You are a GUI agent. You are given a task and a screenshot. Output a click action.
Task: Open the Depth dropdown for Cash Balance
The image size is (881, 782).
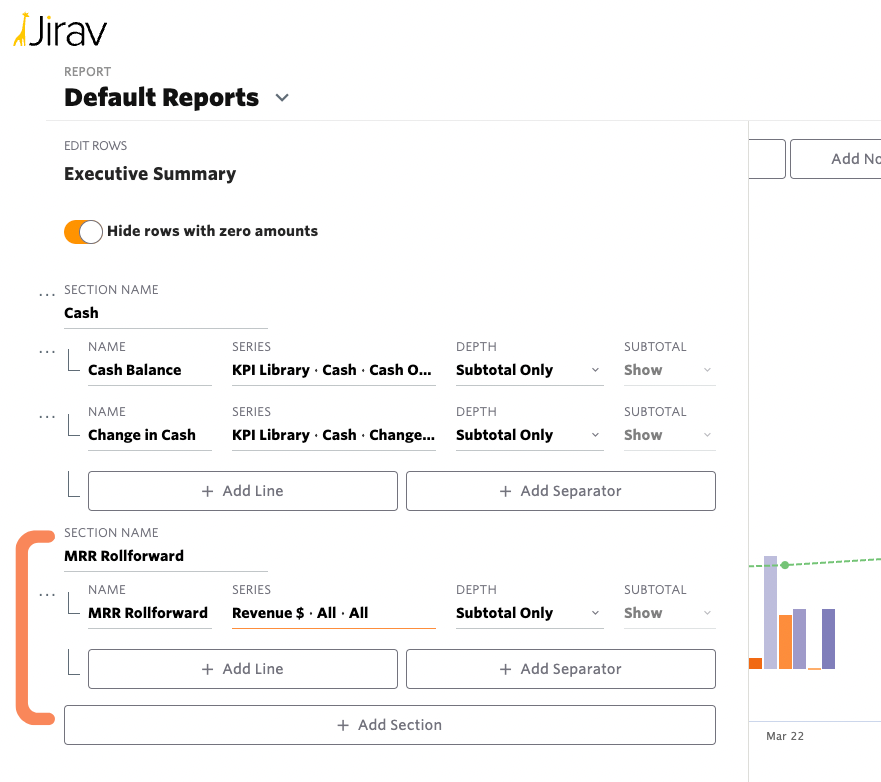pos(528,369)
